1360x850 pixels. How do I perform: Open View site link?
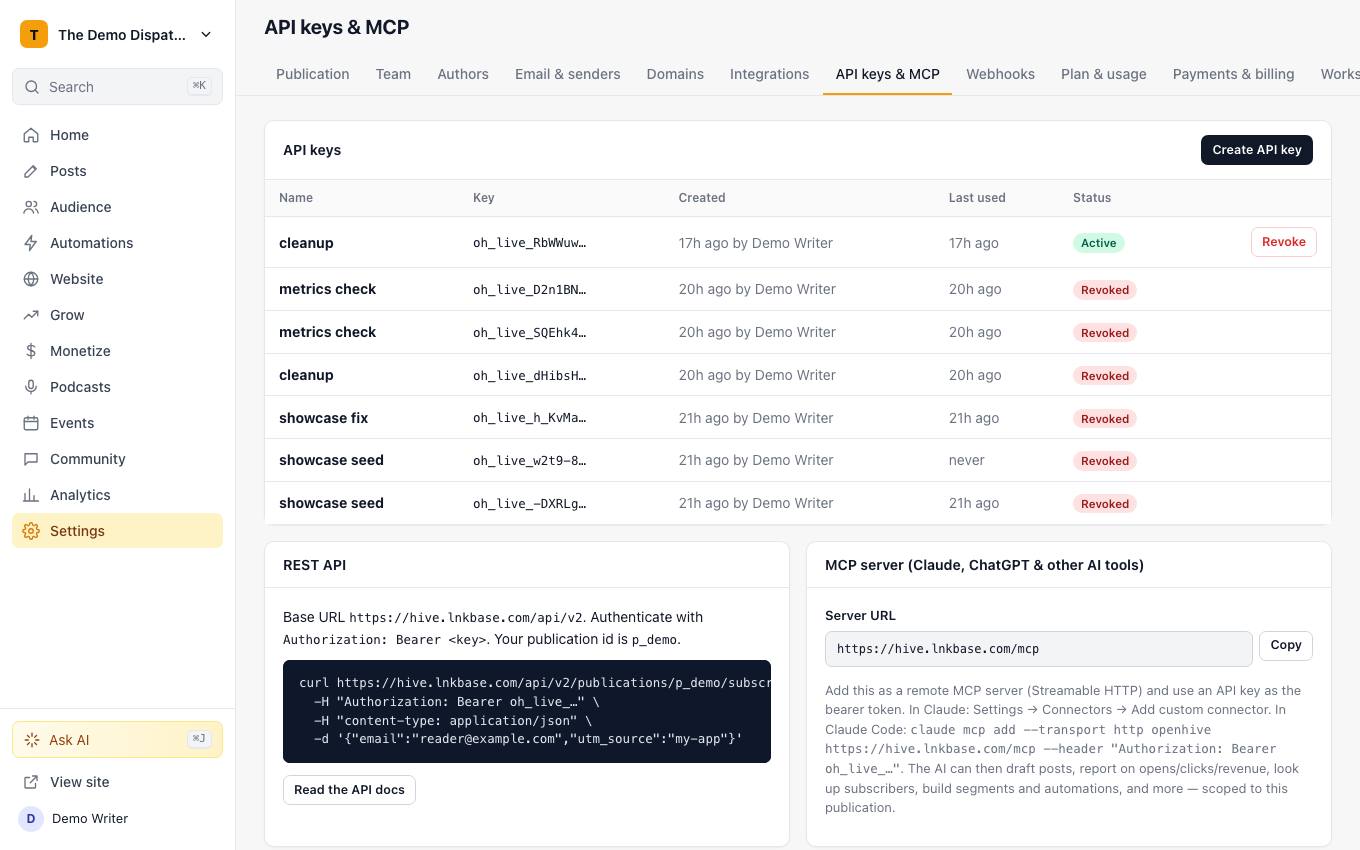(x=117, y=782)
